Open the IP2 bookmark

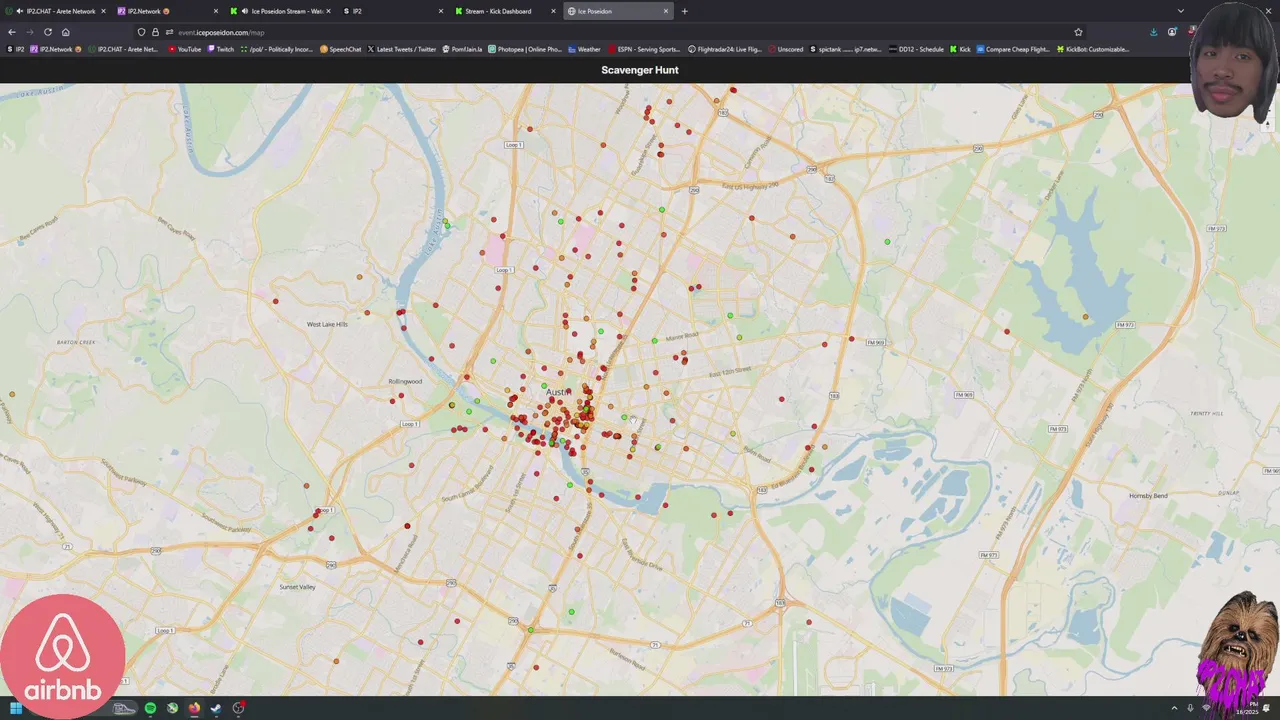pos(15,49)
